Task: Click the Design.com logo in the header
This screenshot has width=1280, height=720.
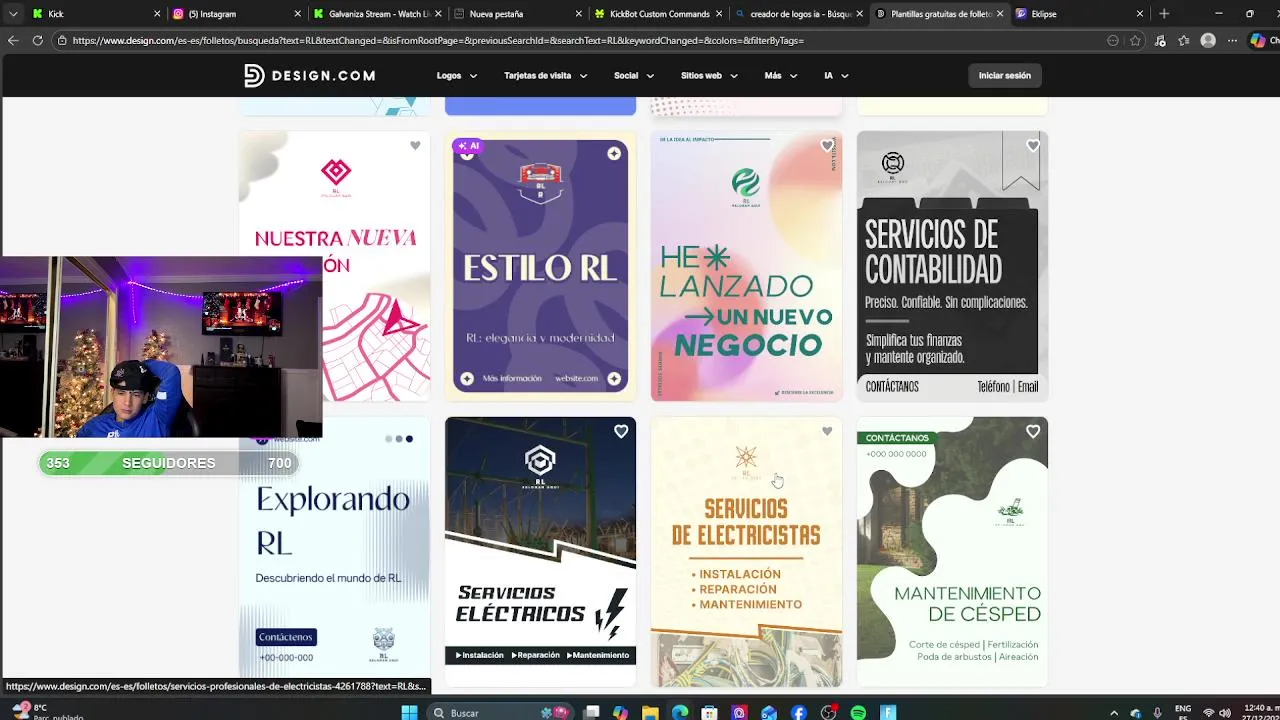Action: tap(309, 75)
